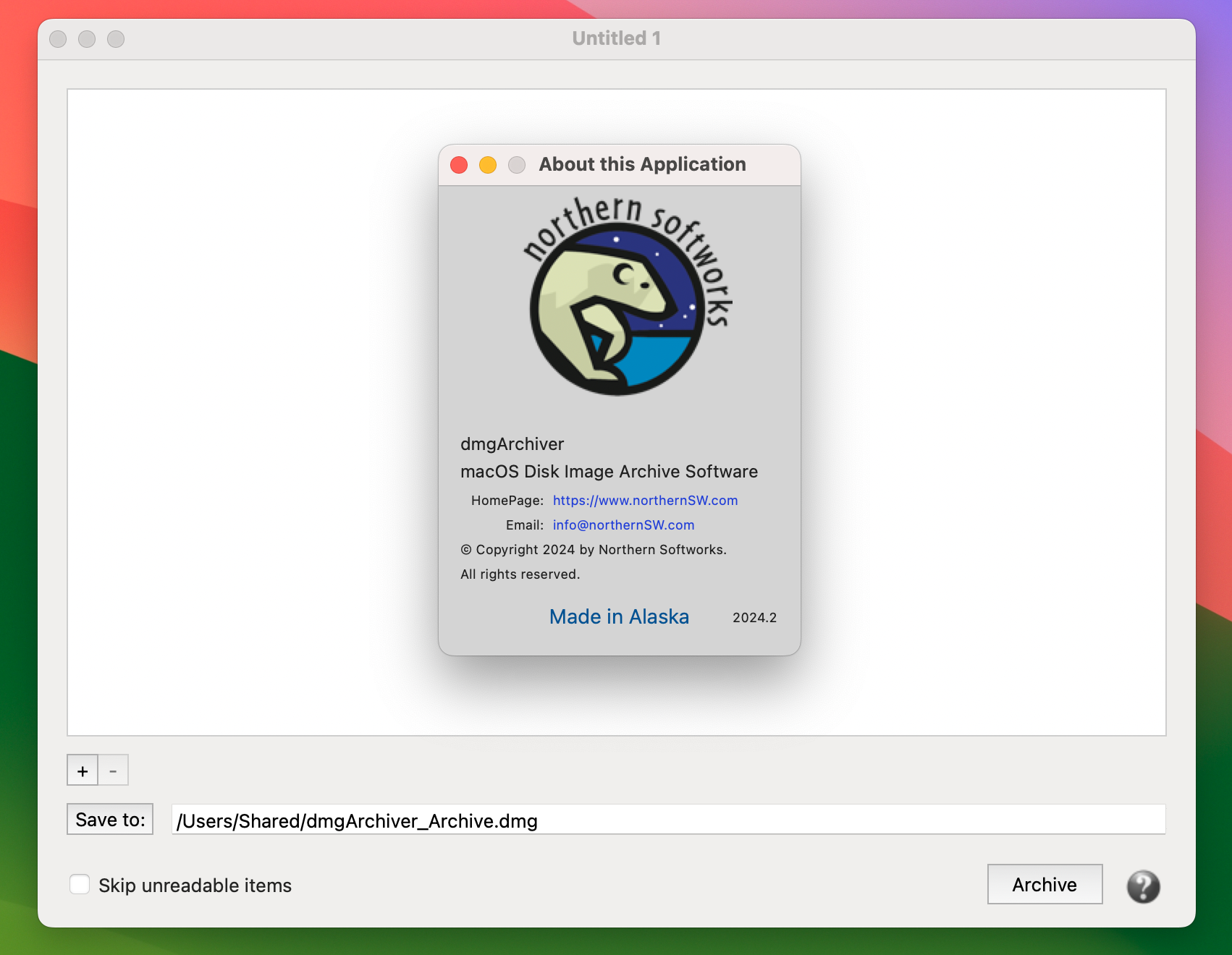The image size is (1232, 955).
Task: Click the minus button to remove items
Action: [x=113, y=771]
